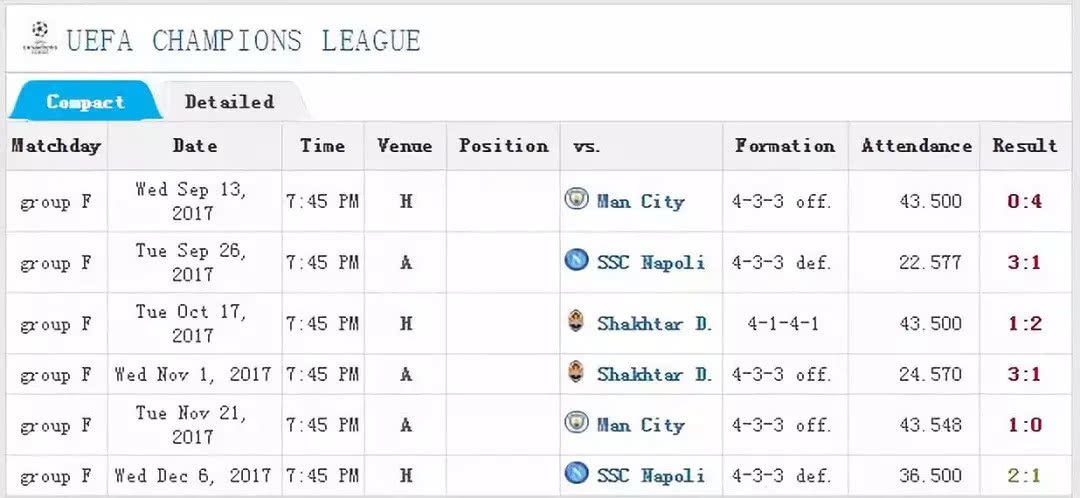Click the UEFA CHAMPIONS LEAGUE heading
This screenshot has width=1080, height=498.
pyautogui.click(x=243, y=40)
